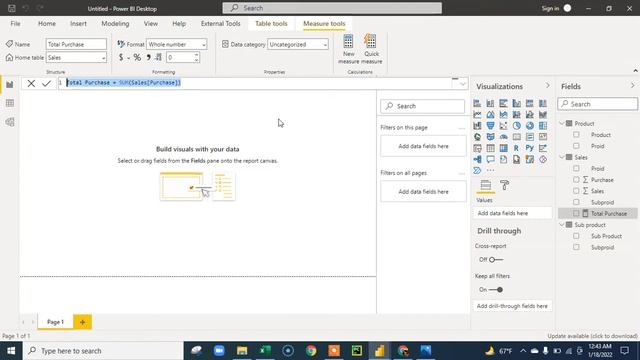Select the decomposition tree visual
The image size is (640, 360).
point(477,159)
